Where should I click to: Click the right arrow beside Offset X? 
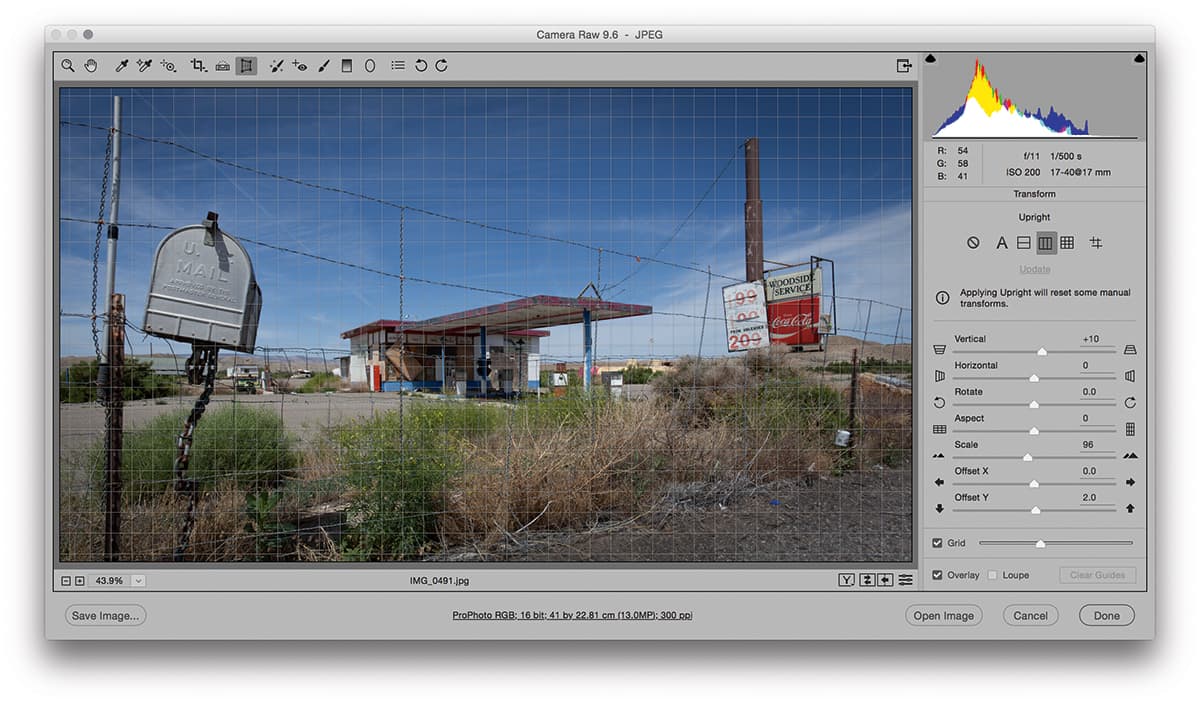click(1130, 482)
